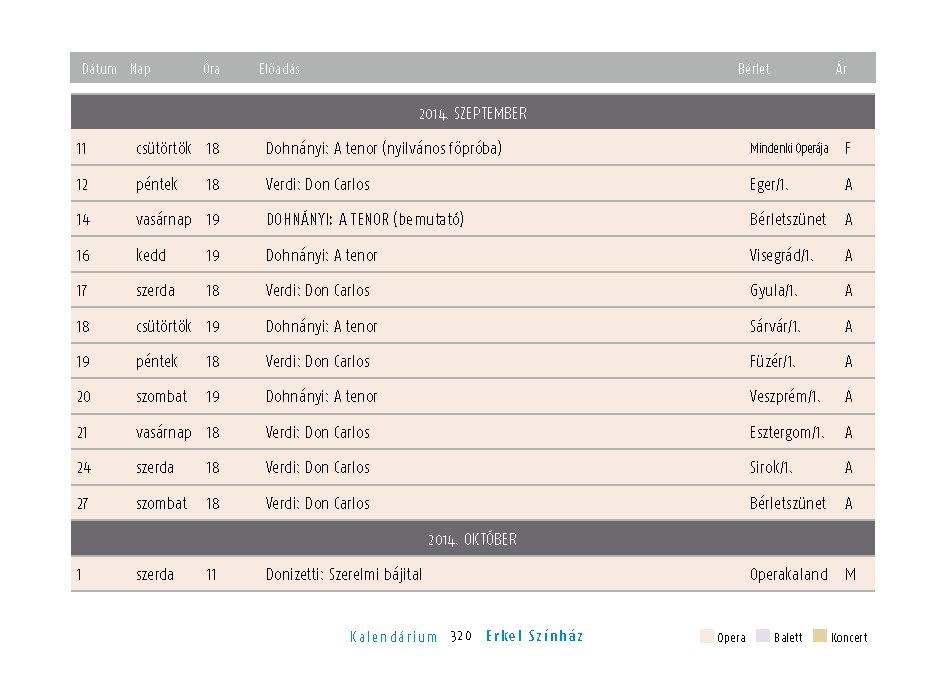Click "Dohnányi: A tenor (nyilvános főpróba)" performance title

384,148
